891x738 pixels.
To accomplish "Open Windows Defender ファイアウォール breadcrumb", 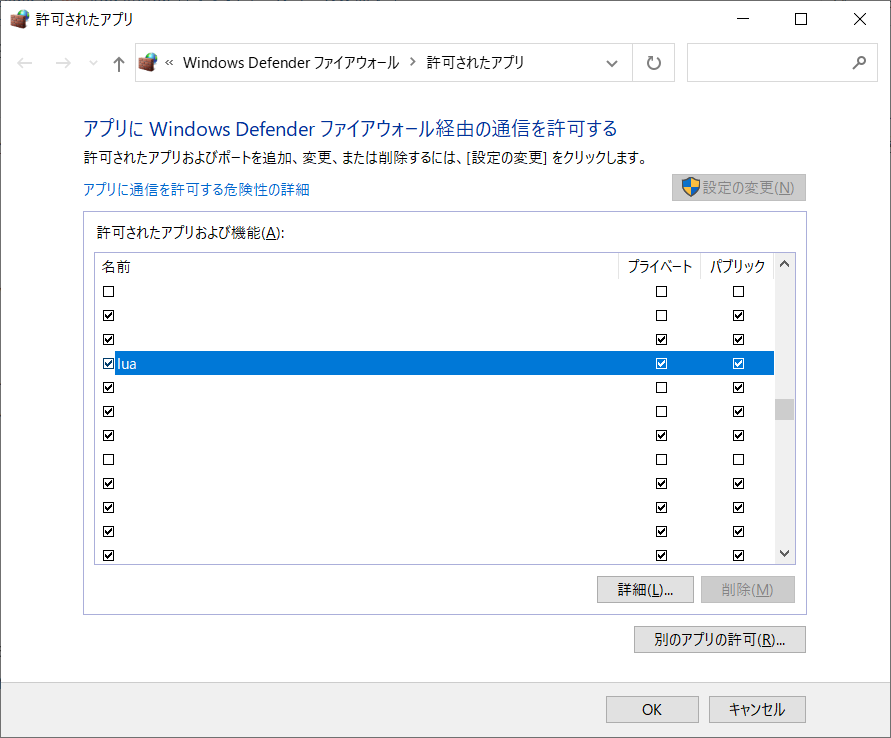I will 291,62.
